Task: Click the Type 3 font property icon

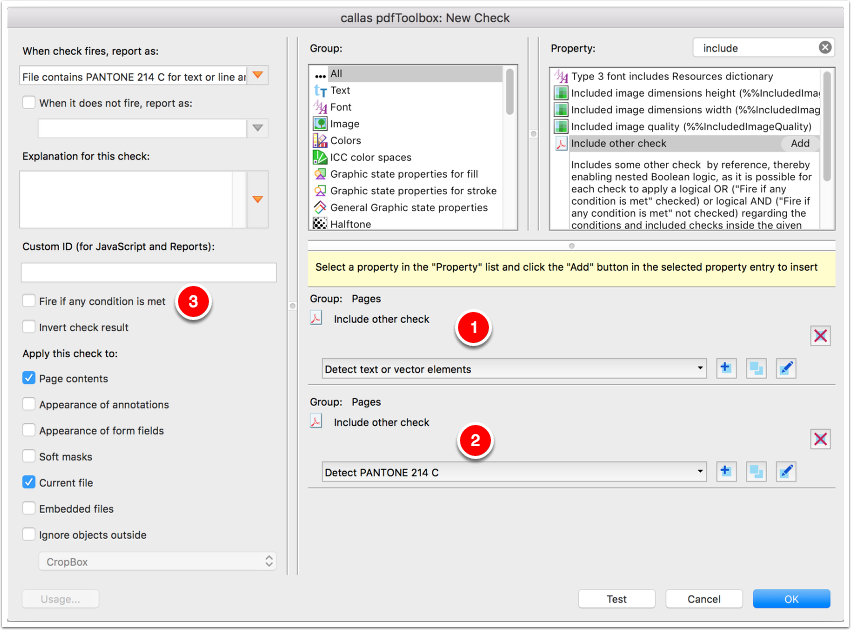Action: click(561, 77)
